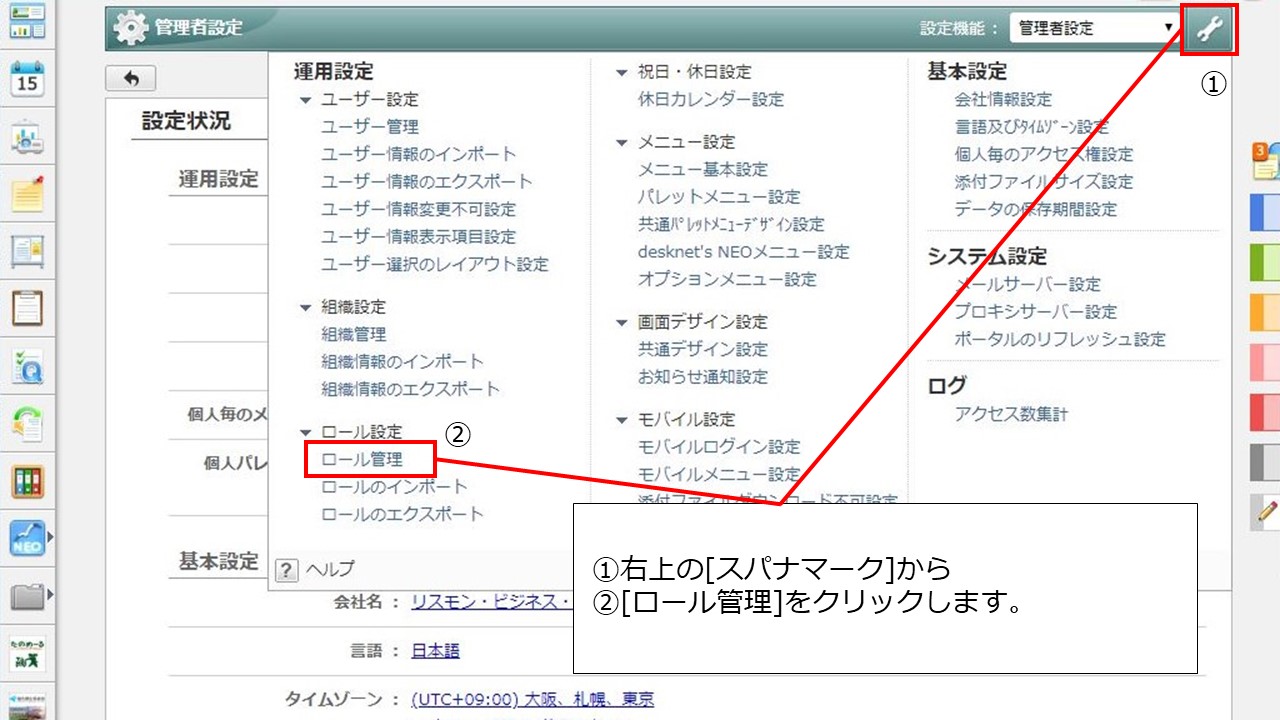1280x720 pixels.
Task: Click the wrench settings icon
Action: click(x=1209, y=29)
